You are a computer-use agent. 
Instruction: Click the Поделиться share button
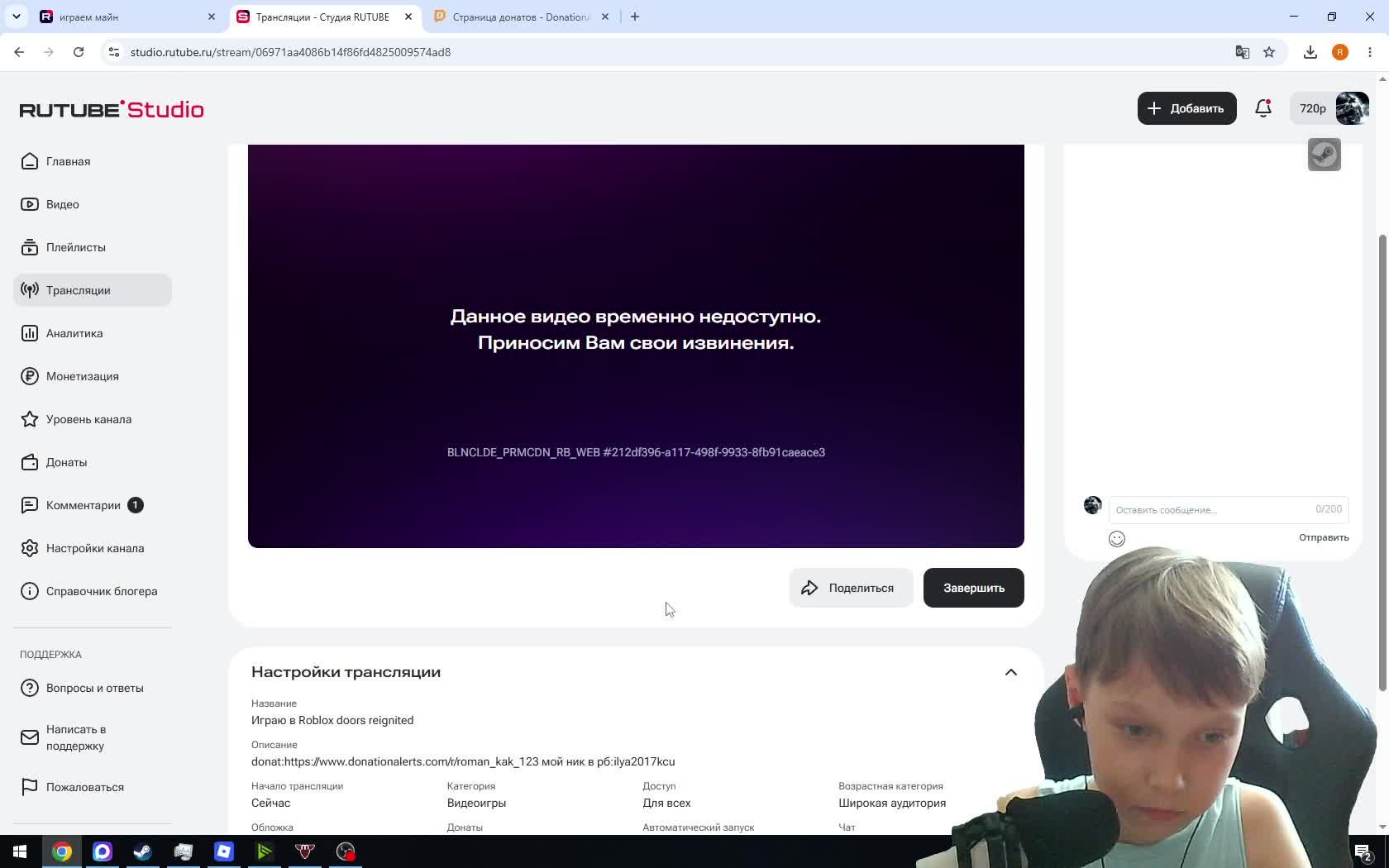[x=851, y=588]
